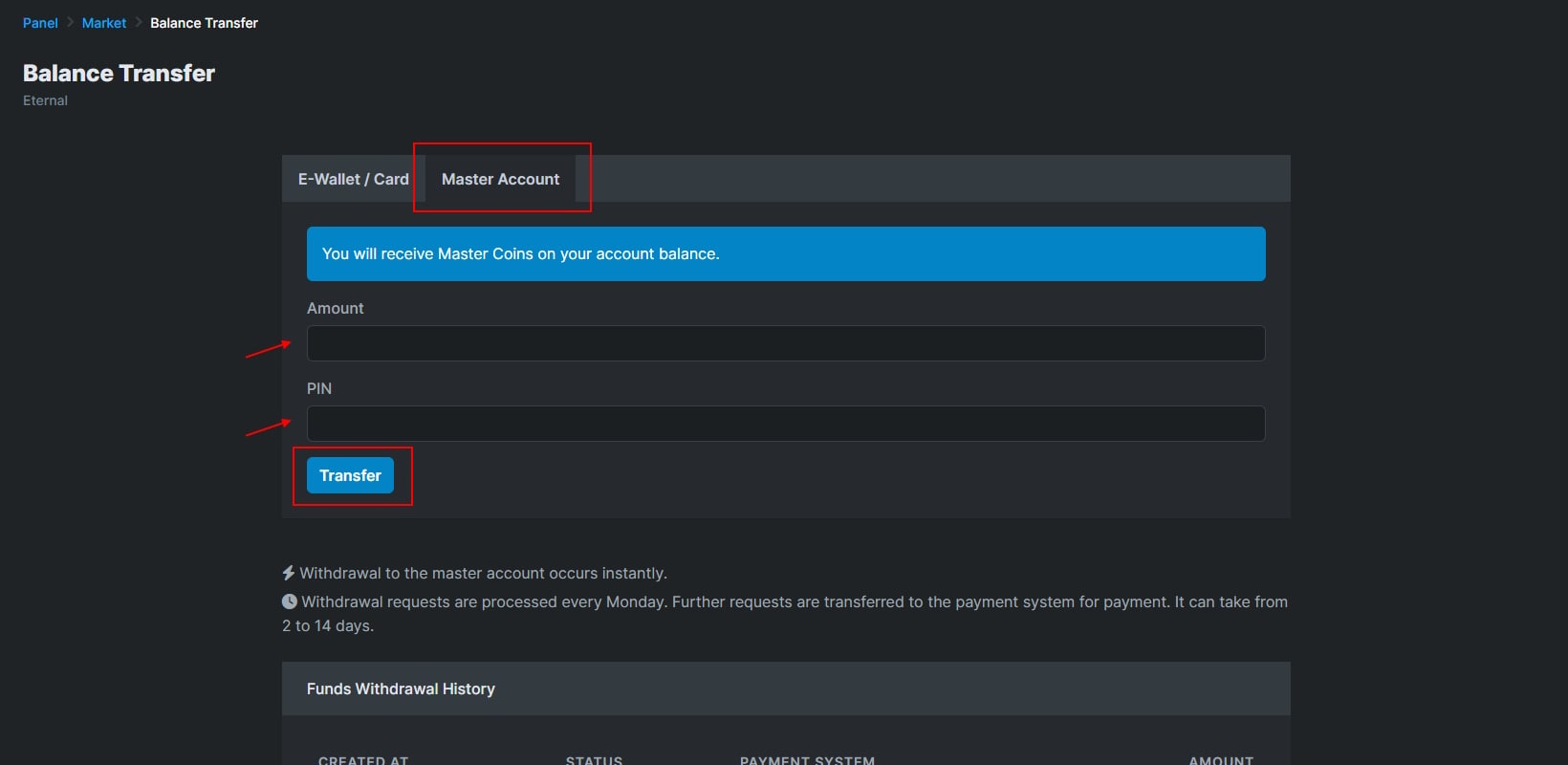
Task: Click the Funds Withdrawal History header
Action: point(401,688)
